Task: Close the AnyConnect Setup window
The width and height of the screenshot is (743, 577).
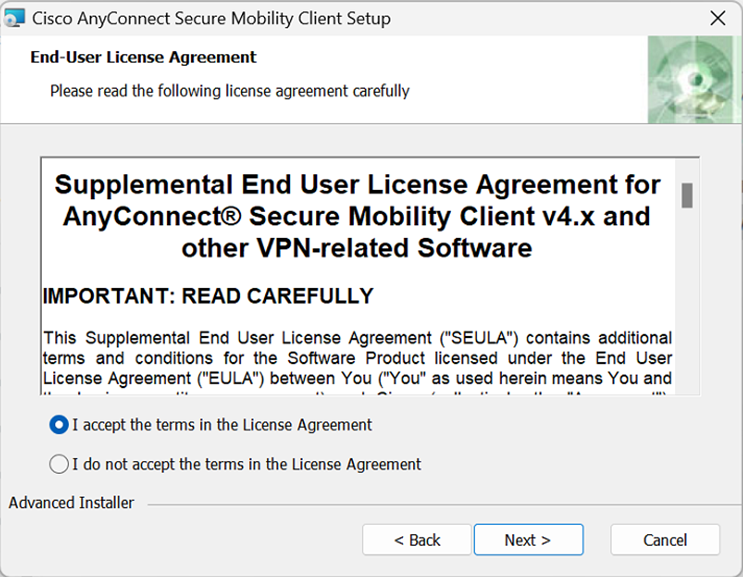Action: 717,18
